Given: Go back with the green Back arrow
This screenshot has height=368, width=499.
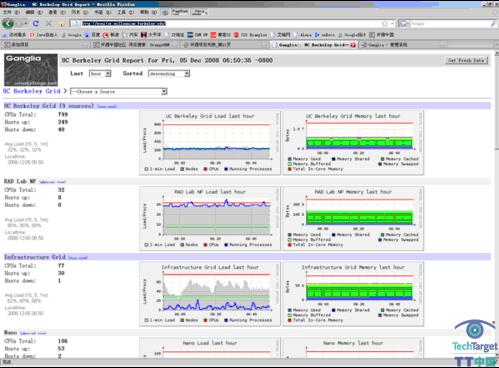Looking at the screenshot, I should coord(8,23).
